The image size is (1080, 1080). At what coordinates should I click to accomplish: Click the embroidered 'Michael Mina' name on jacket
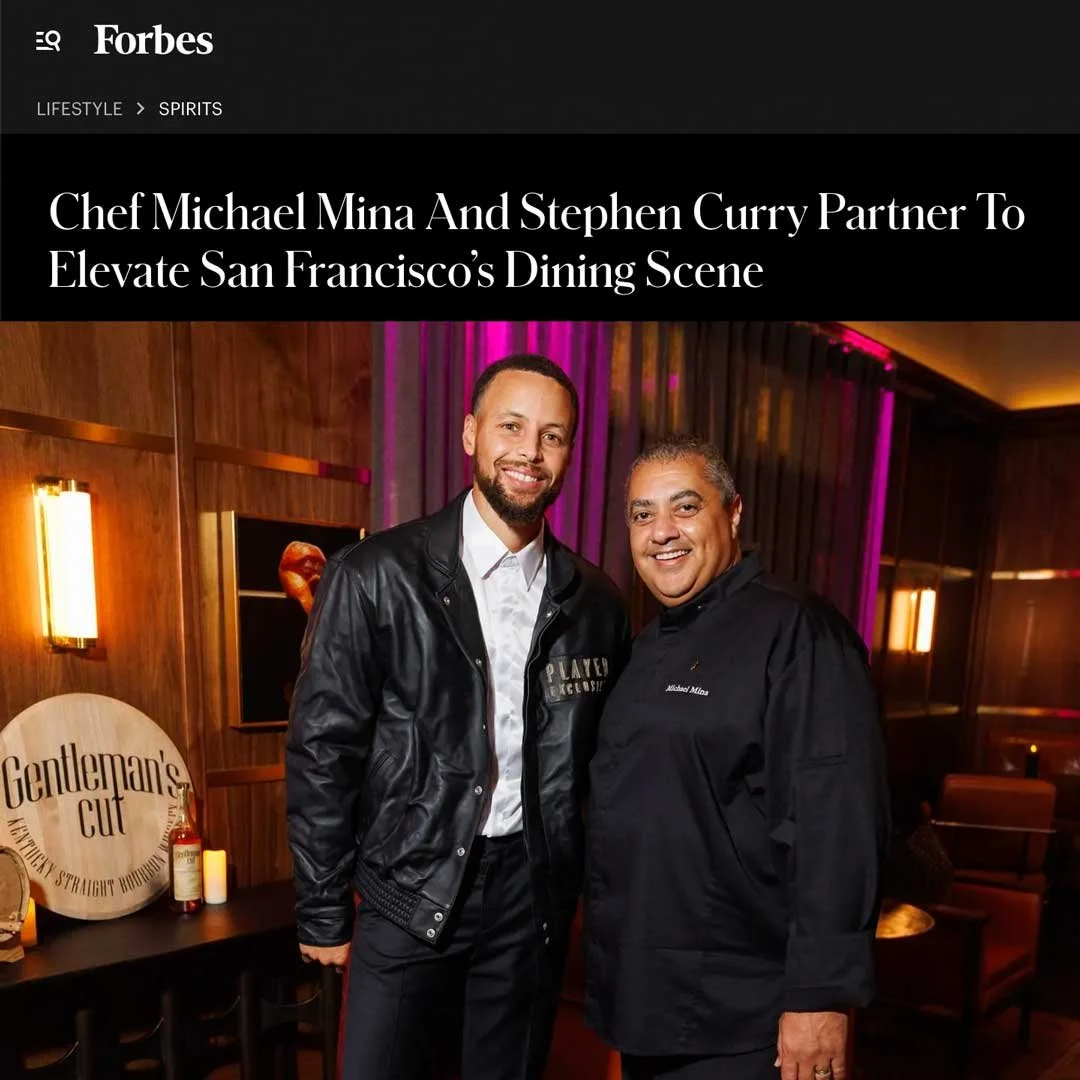[x=687, y=689]
